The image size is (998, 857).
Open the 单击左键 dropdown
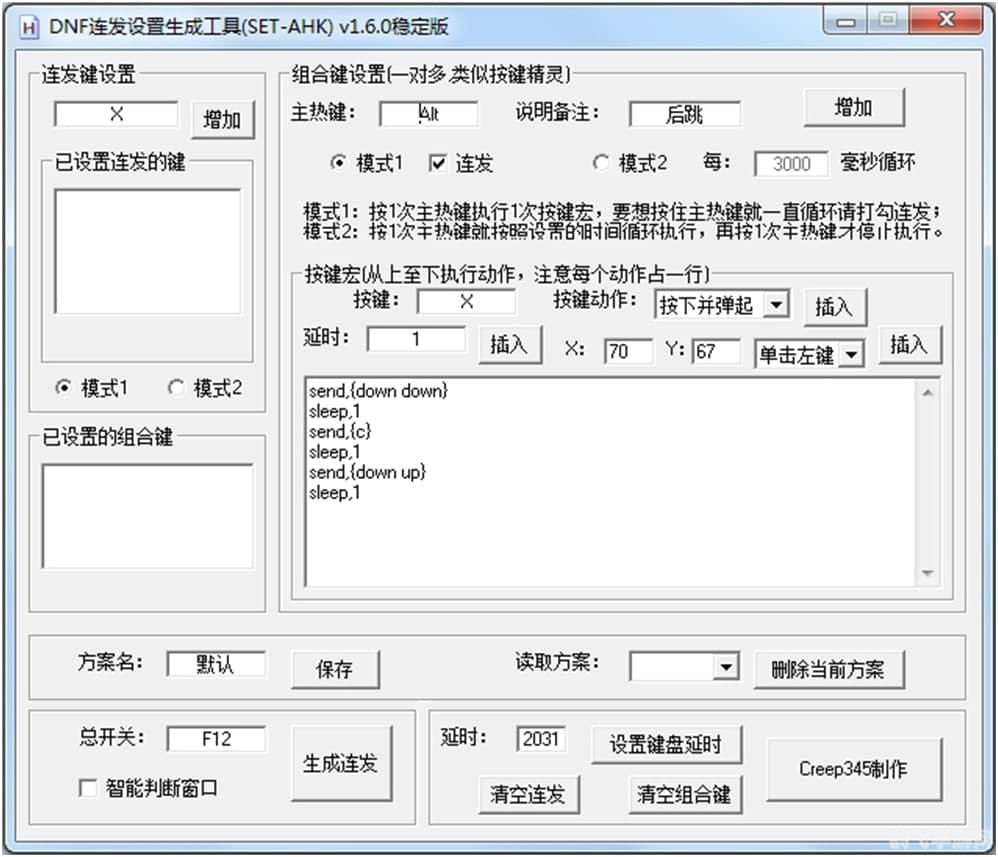[810, 352]
